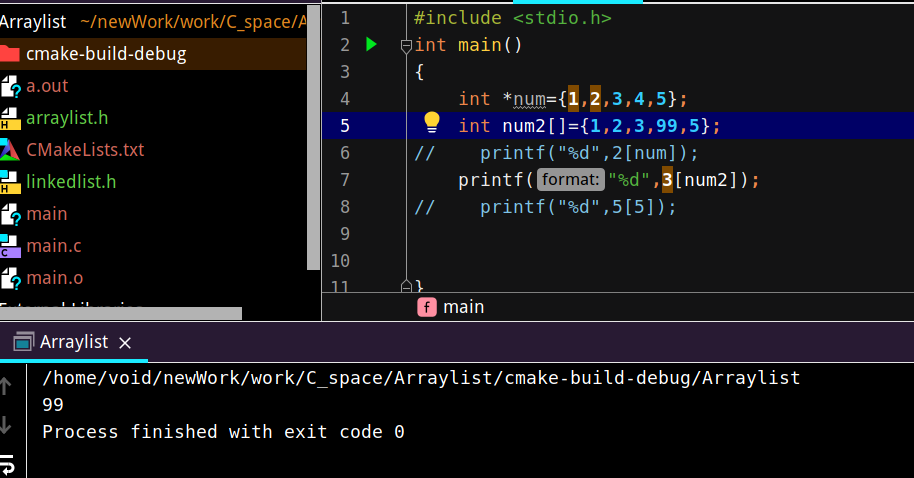Click the fold end marker at line 11
914x478 pixels.
pyautogui.click(x=406, y=286)
